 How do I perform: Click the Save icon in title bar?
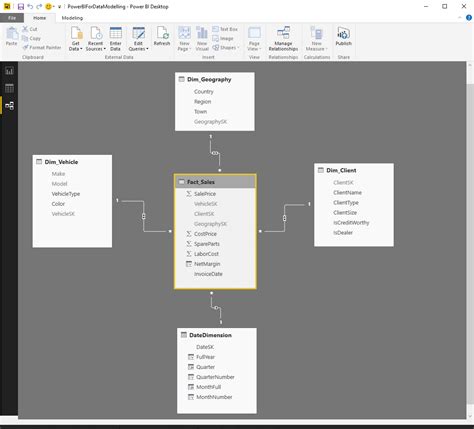click(21, 7)
